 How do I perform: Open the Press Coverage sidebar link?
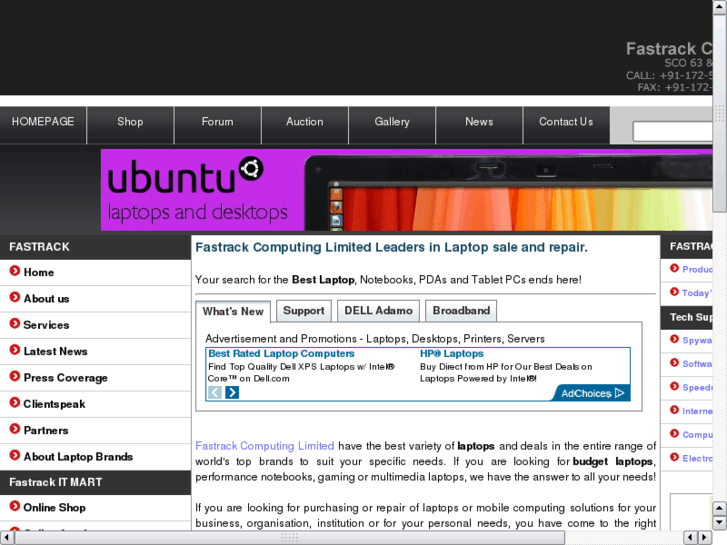point(65,378)
